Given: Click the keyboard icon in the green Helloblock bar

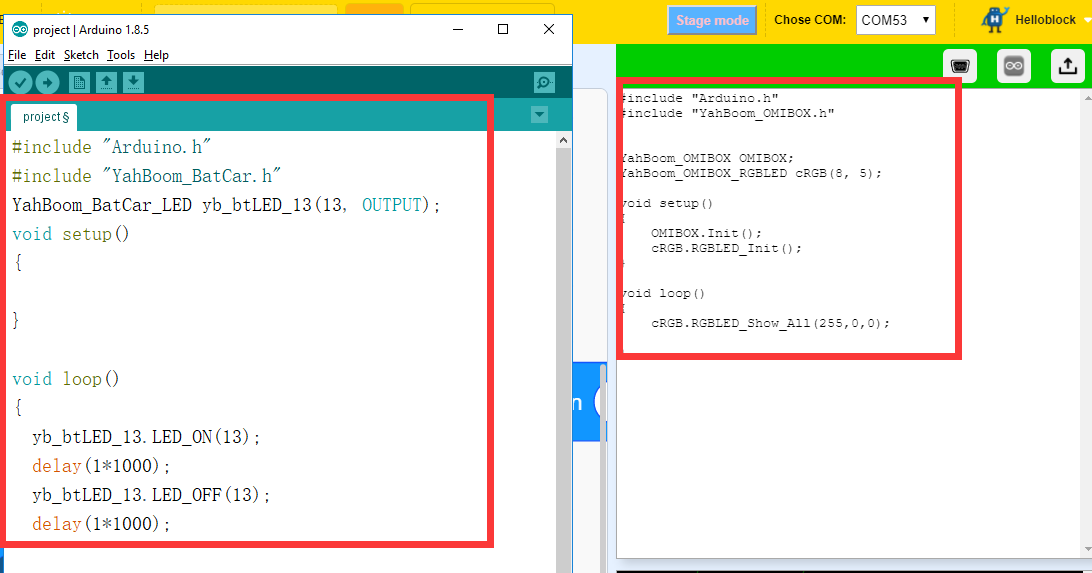Looking at the screenshot, I should pos(960,66).
